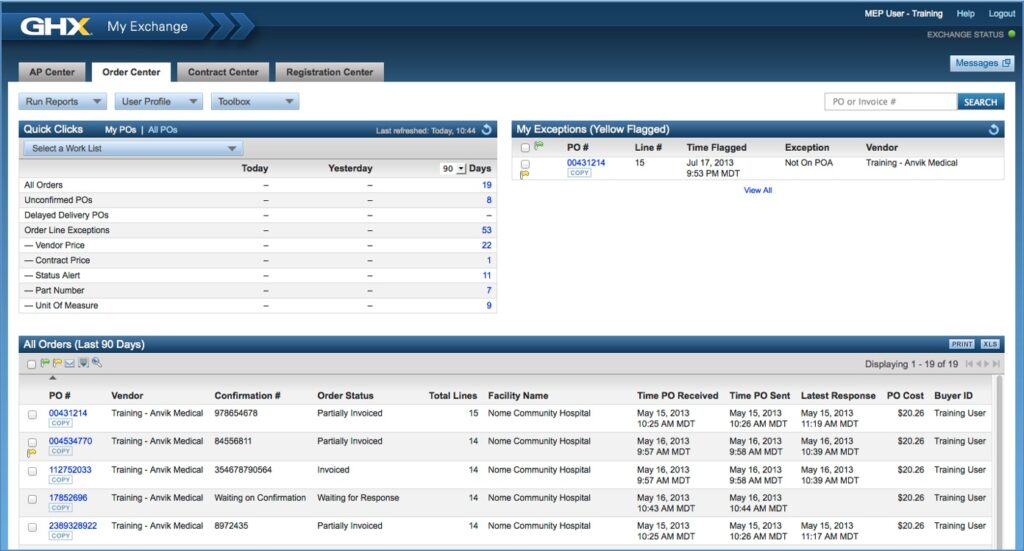This screenshot has height=551, width=1024.
Task: Click the envelope email icon in All Orders toolbar
Action: [x=70, y=363]
